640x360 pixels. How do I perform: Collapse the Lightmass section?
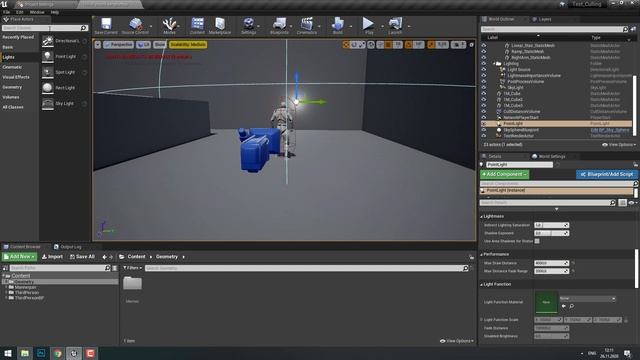pos(482,217)
